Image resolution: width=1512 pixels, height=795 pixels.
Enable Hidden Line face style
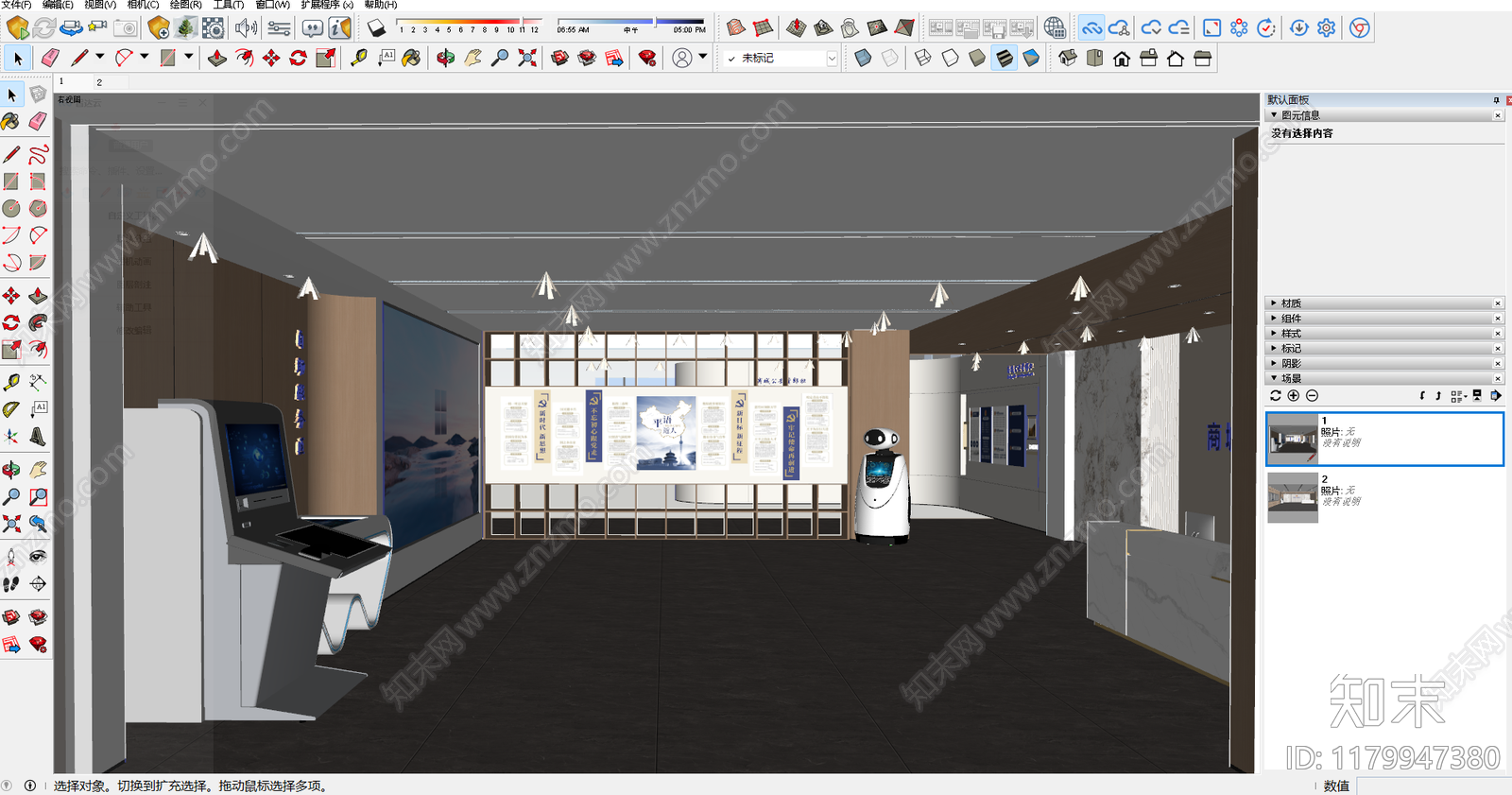[950, 59]
